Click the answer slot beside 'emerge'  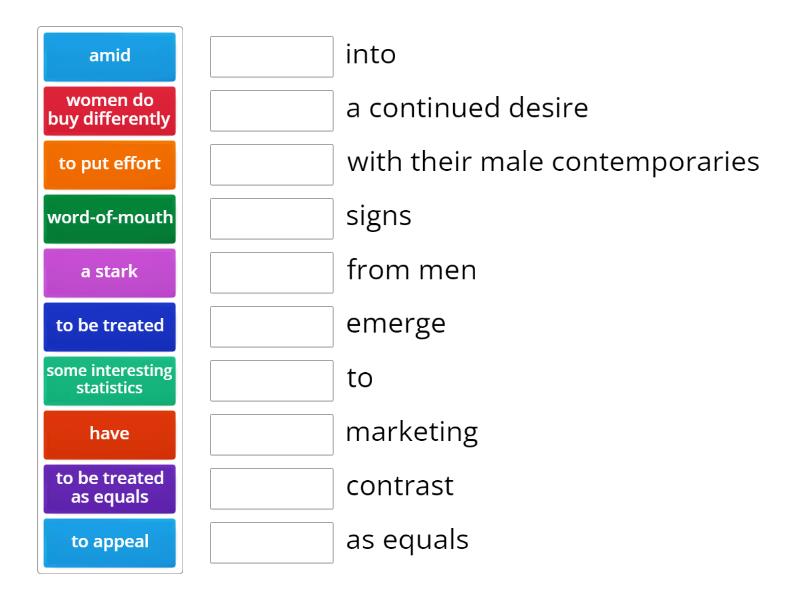(x=272, y=327)
